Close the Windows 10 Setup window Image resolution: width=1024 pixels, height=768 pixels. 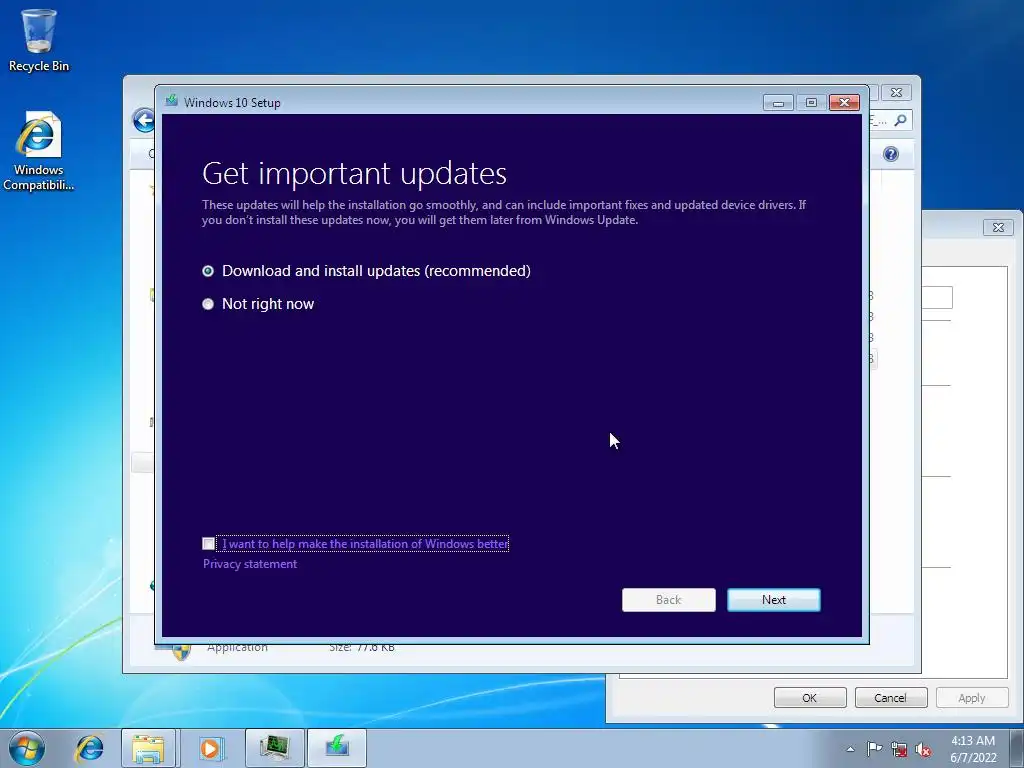point(844,103)
